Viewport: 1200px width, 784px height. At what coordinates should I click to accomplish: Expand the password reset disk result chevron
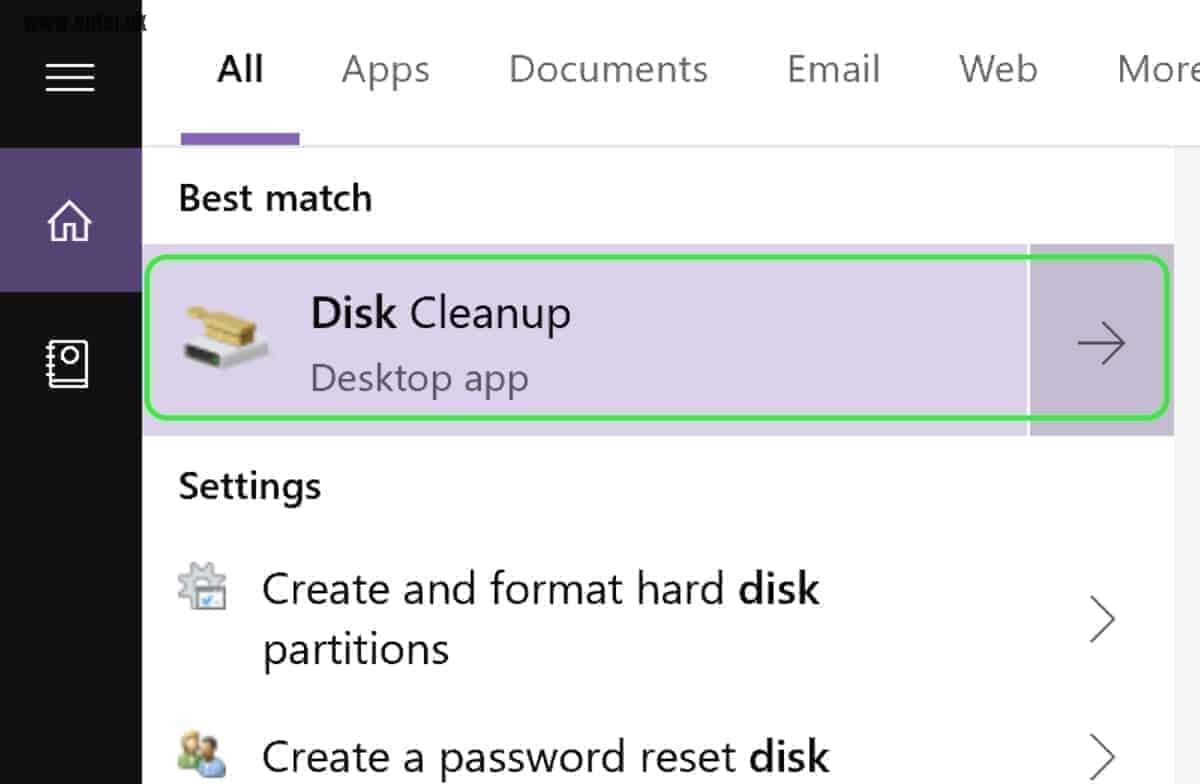click(1101, 755)
